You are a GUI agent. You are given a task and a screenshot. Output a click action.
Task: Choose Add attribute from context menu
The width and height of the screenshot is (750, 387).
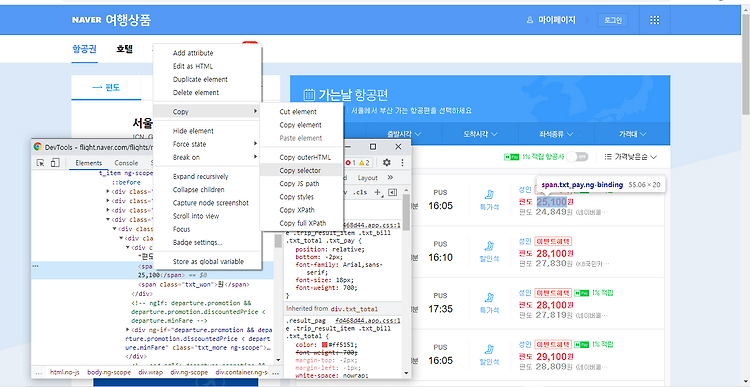click(x=207, y=53)
